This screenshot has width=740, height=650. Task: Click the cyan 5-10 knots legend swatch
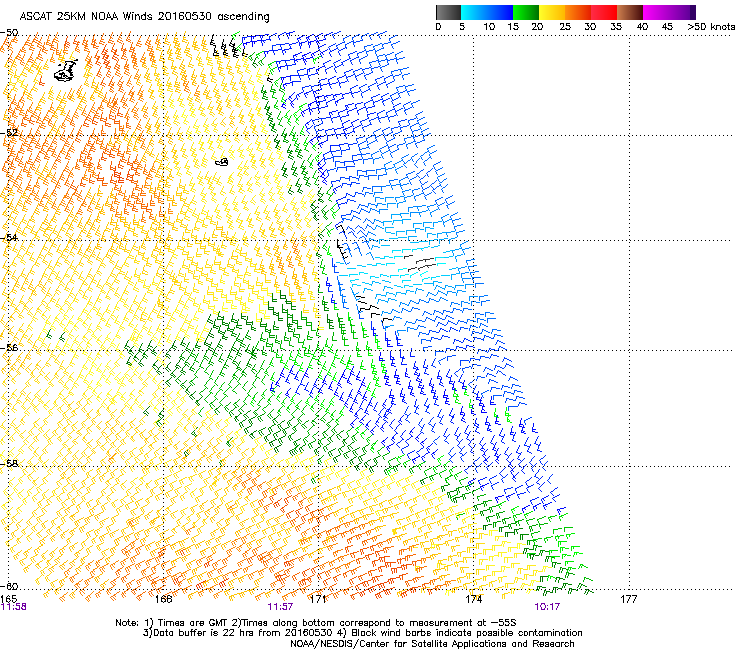point(474,12)
